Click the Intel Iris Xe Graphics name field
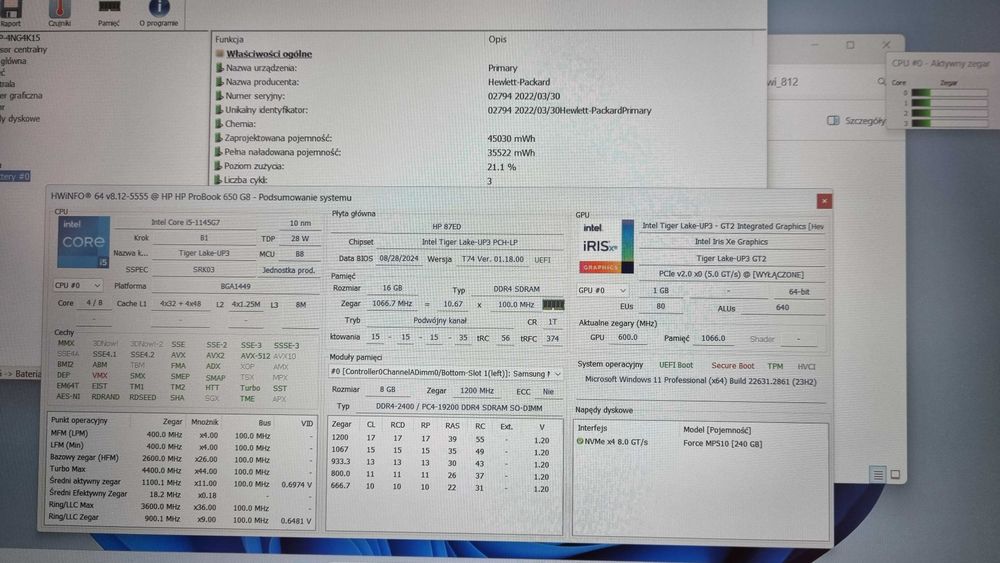1000x563 pixels. coord(731,242)
